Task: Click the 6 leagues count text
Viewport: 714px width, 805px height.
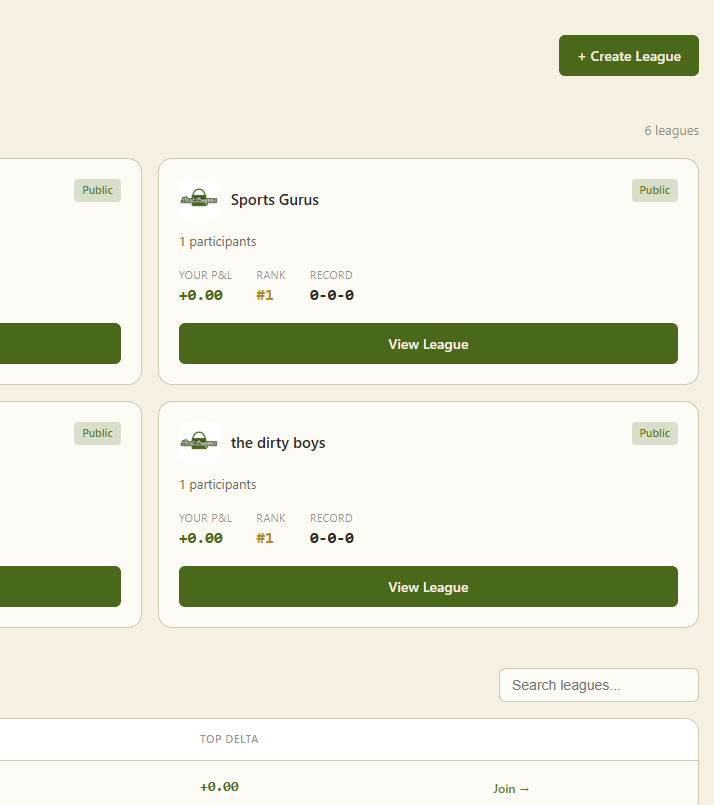Action: [671, 130]
